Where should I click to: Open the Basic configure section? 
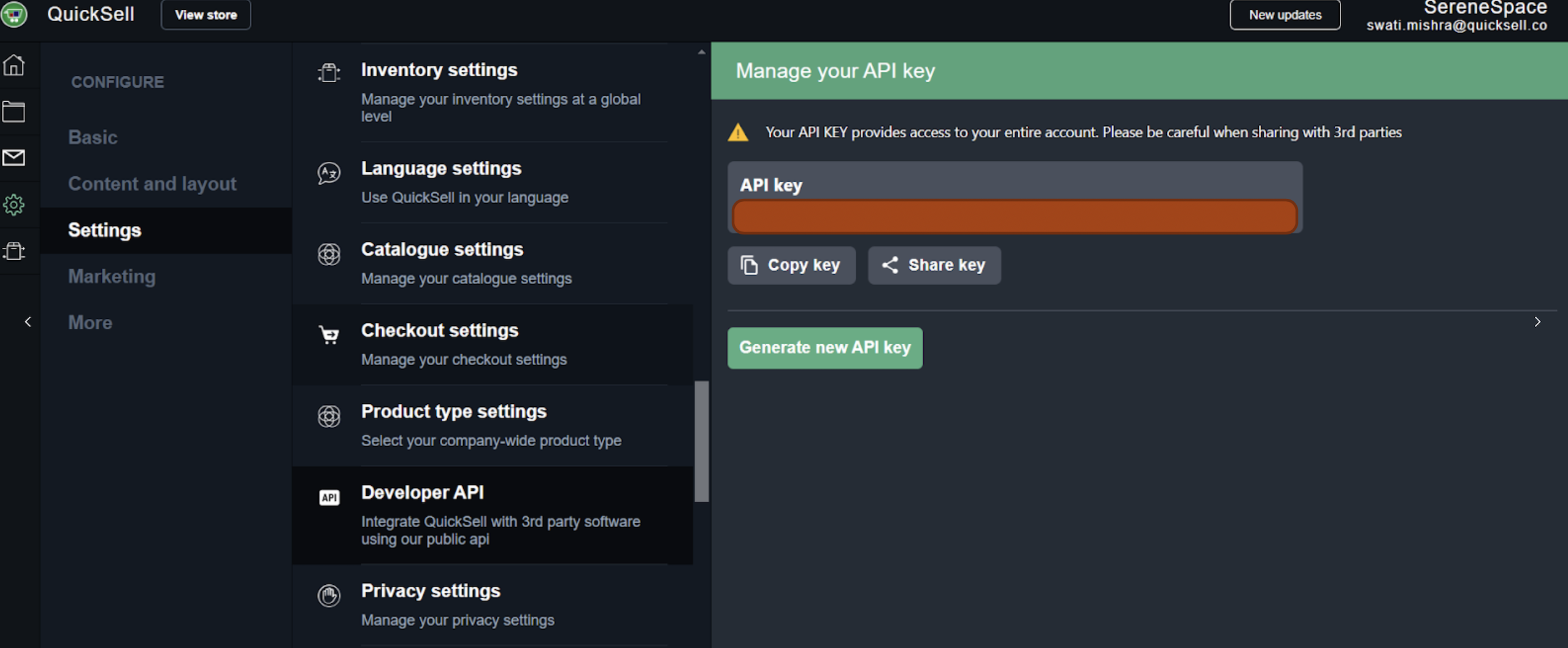[93, 137]
